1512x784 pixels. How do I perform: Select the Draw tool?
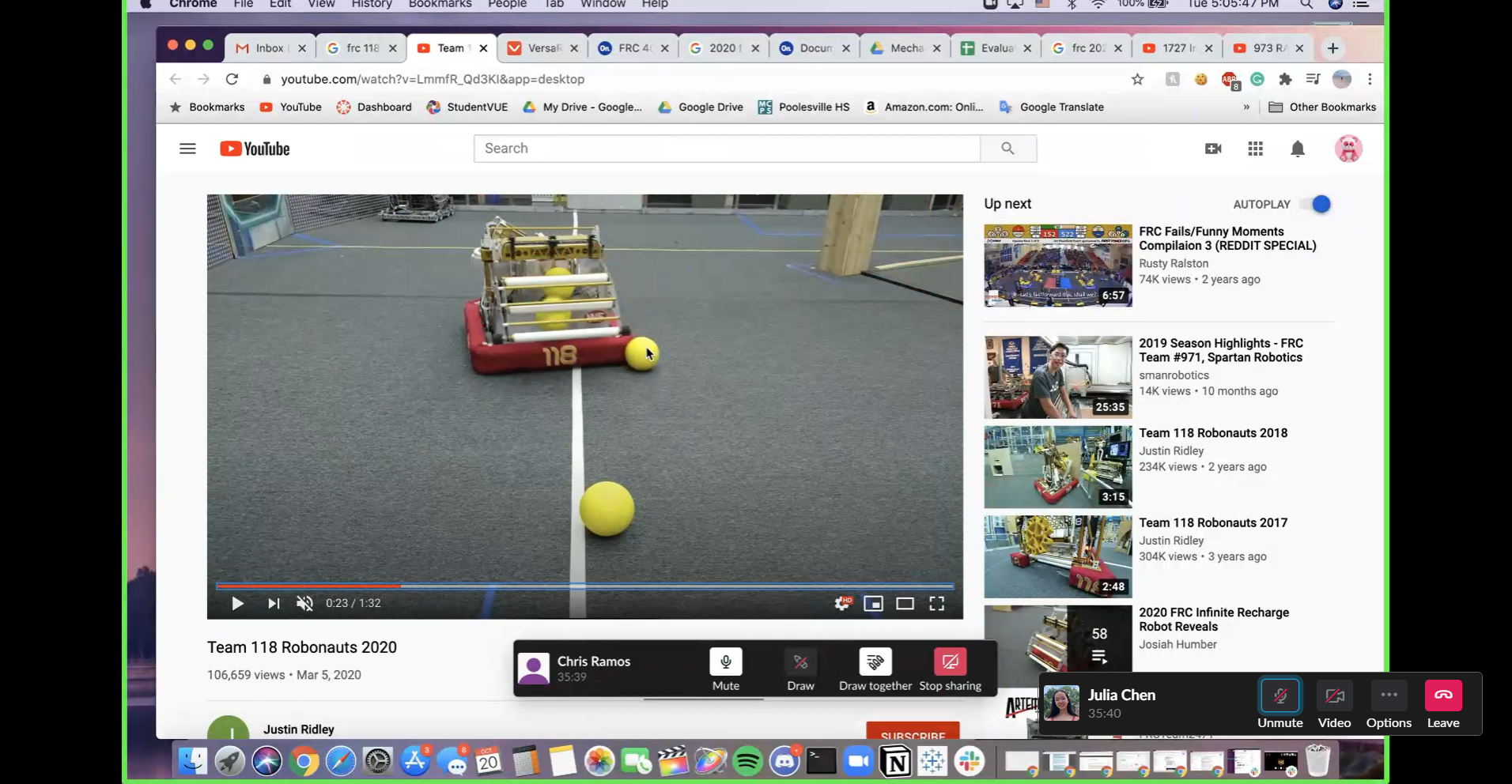pyautogui.click(x=800, y=670)
